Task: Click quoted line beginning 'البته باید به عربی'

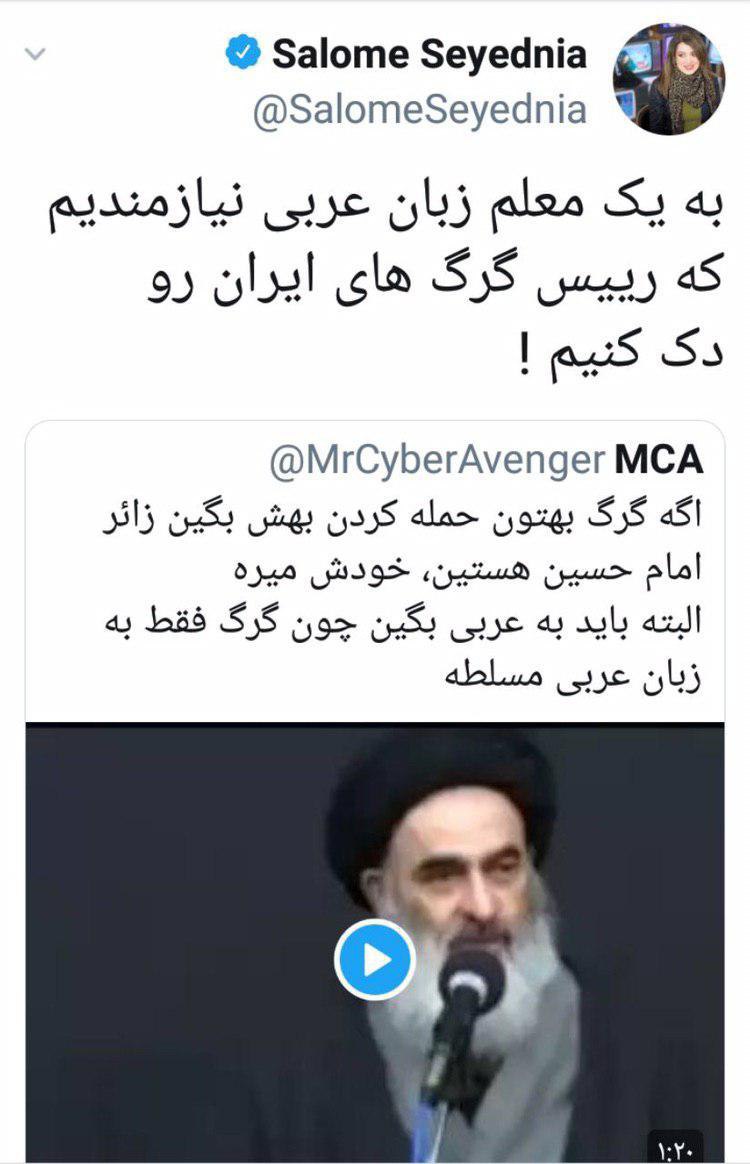Action: 402,623
